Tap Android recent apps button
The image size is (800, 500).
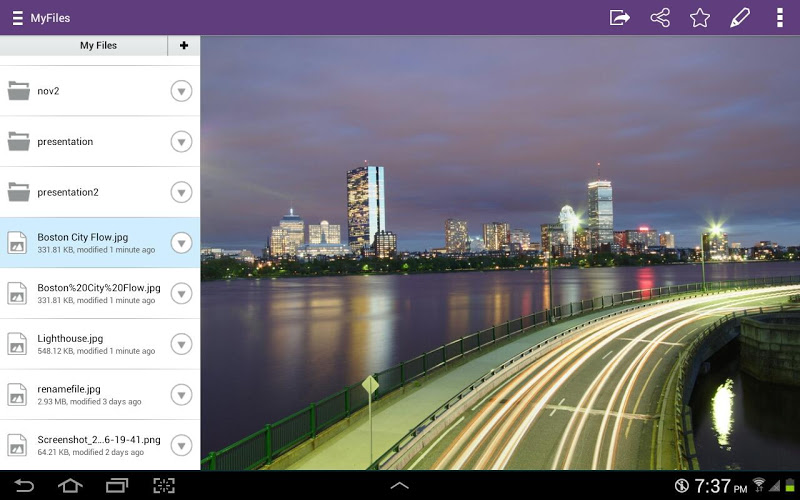(x=117, y=485)
